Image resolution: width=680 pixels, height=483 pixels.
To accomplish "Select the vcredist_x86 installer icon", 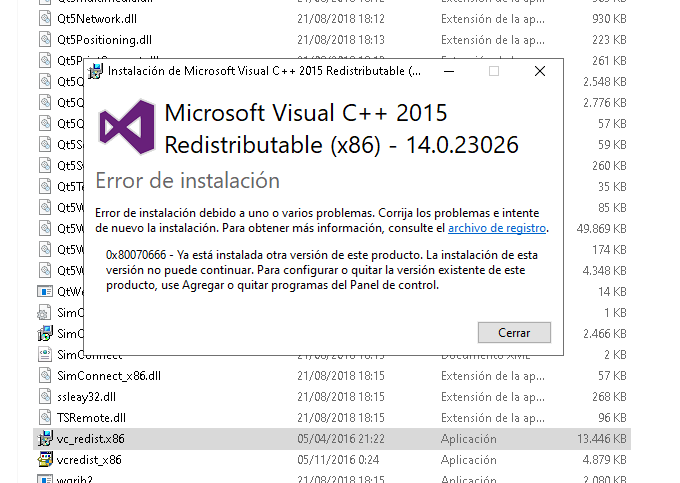I will pos(45,460).
